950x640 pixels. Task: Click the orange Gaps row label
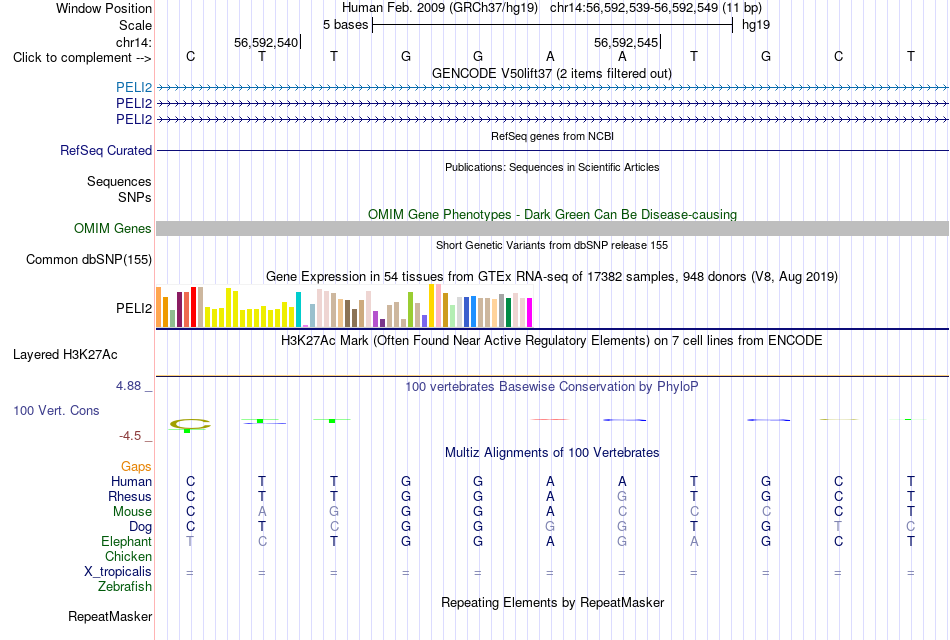click(136, 466)
